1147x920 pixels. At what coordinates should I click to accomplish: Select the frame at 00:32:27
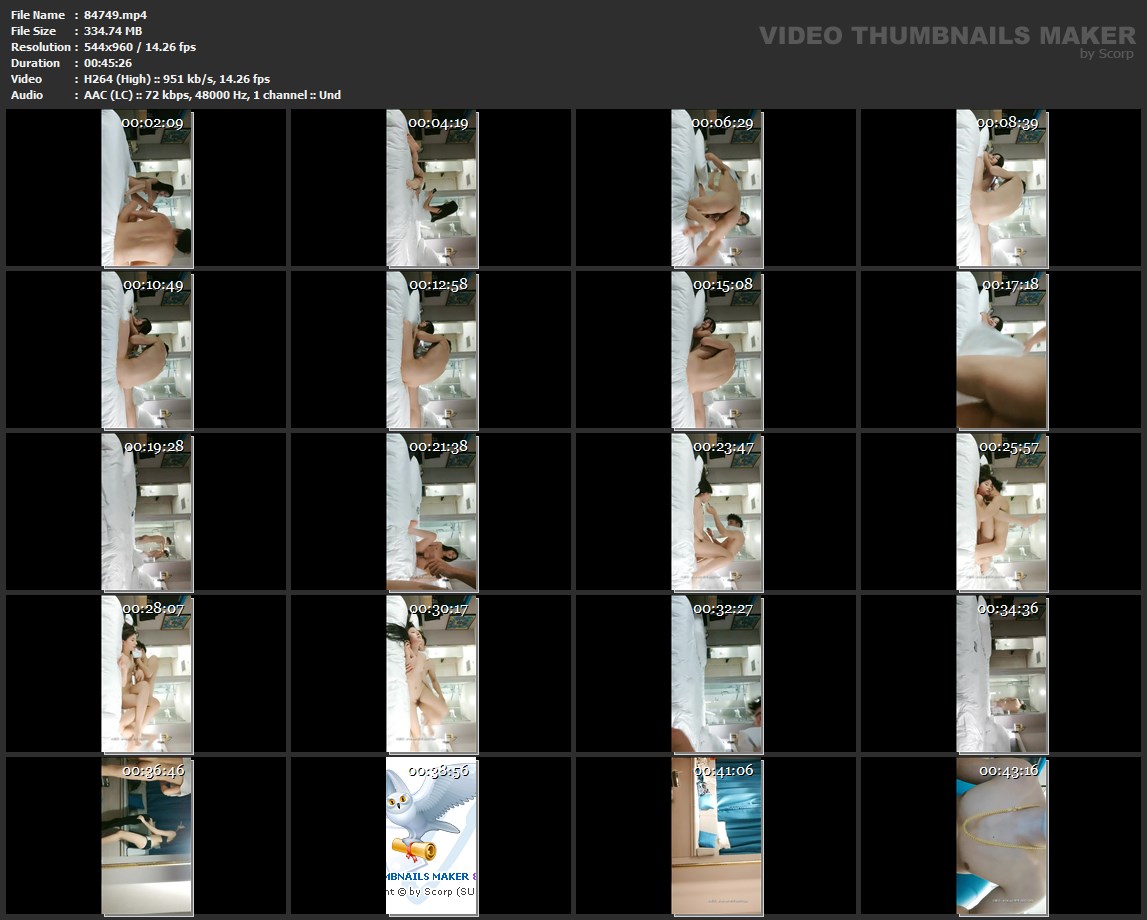(716, 674)
